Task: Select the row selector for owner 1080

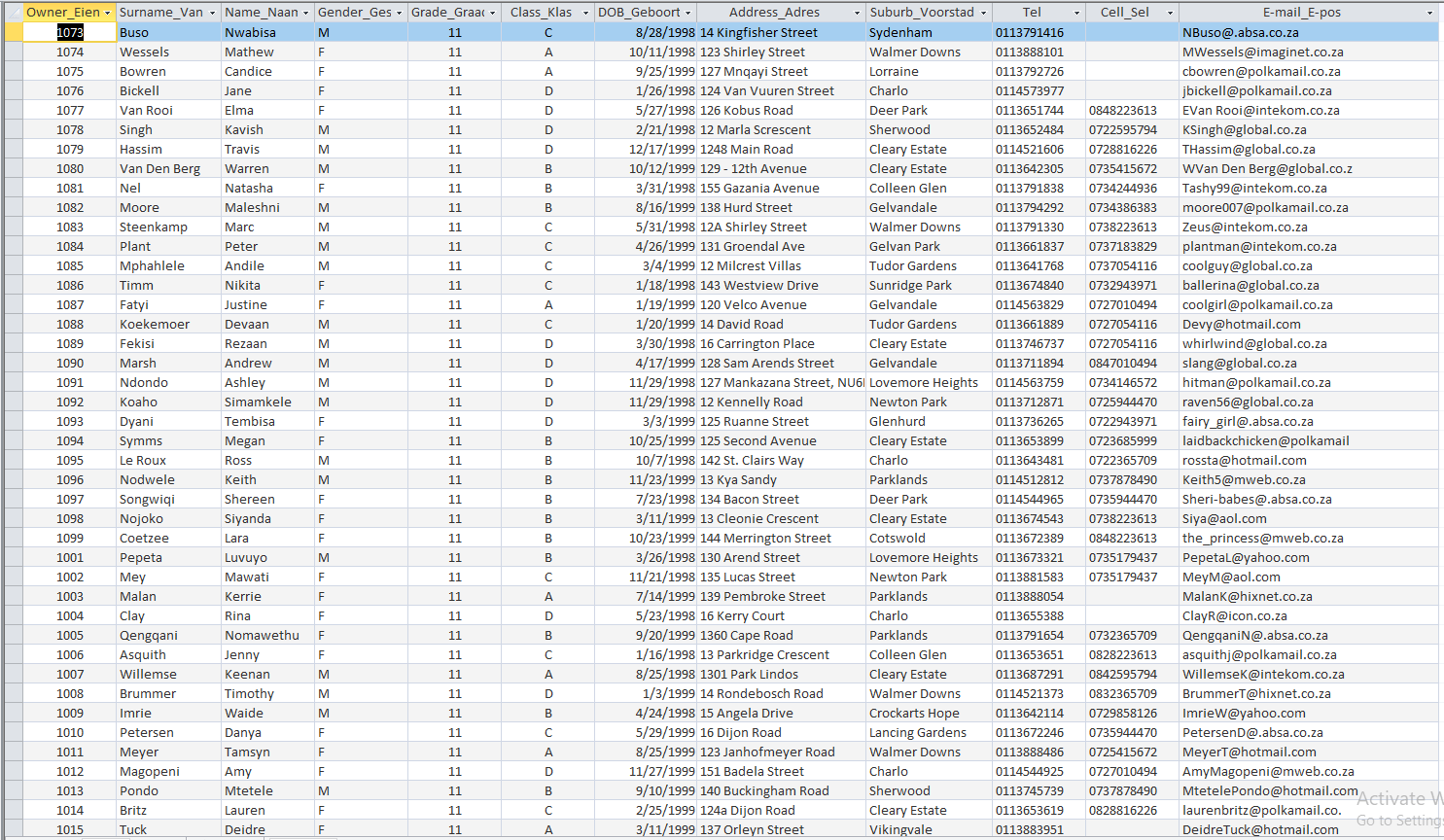Action: pyautogui.click(x=12, y=168)
